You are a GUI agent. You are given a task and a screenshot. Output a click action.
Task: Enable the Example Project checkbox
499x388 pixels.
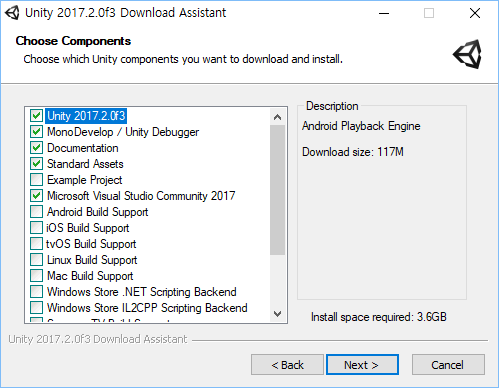point(36,180)
